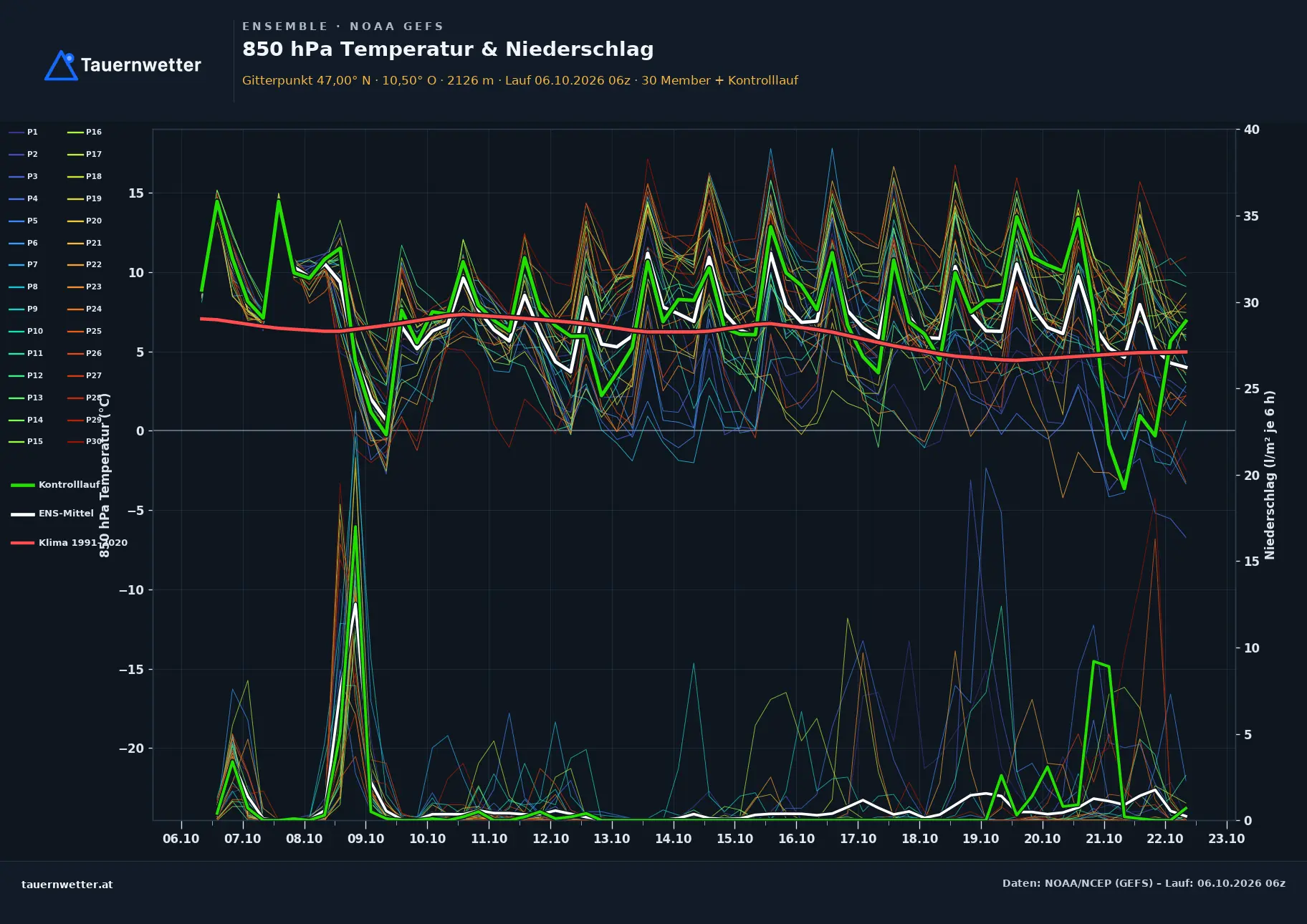1307x924 pixels.
Task: Click the 06.10 date tick label
Action: [181, 839]
